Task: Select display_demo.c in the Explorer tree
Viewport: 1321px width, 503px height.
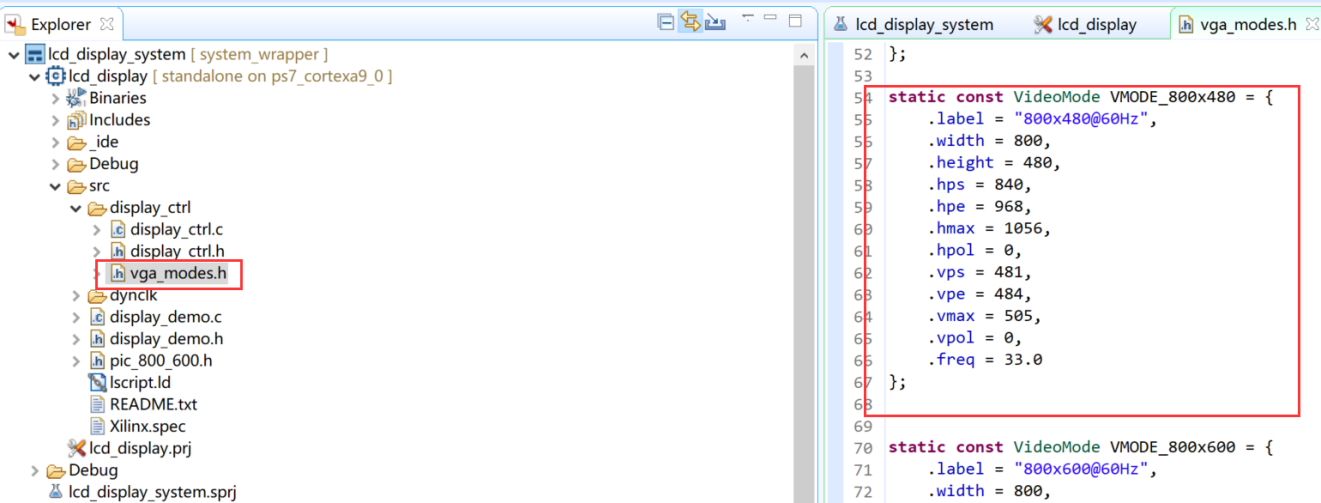Action: point(165,317)
